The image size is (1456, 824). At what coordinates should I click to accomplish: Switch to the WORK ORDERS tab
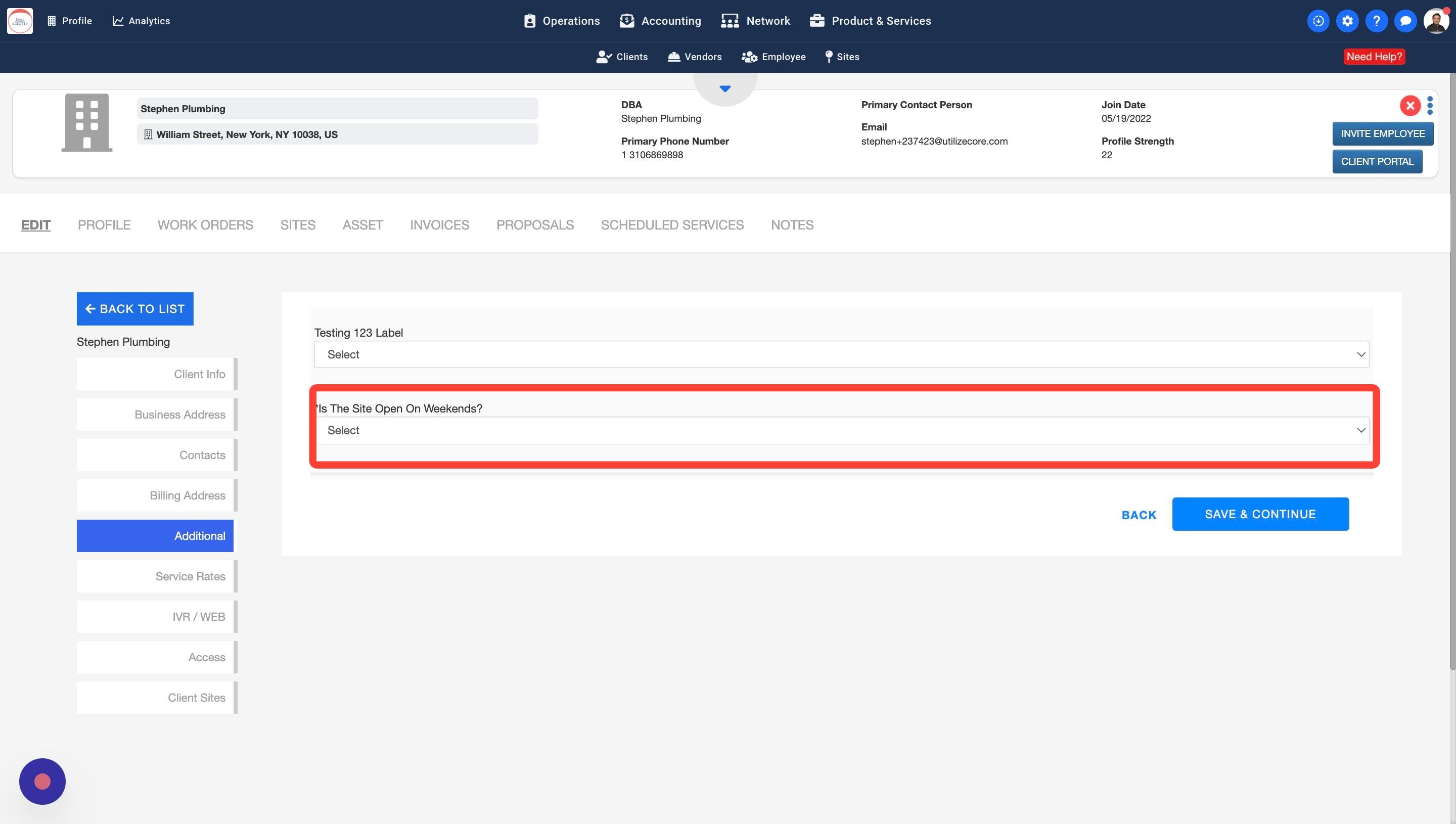pos(205,224)
